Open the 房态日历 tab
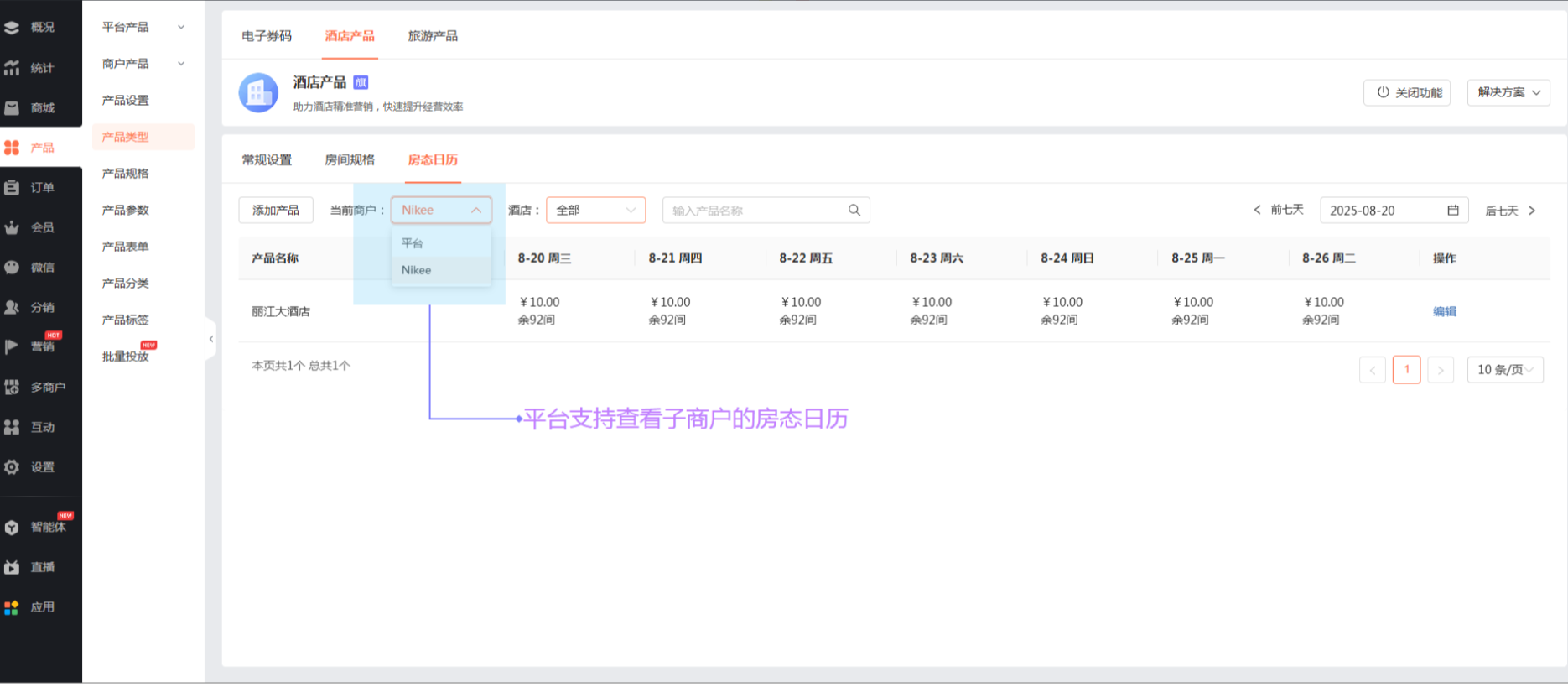This screenshot has width=1568, height=687. [x=433, y=160]
